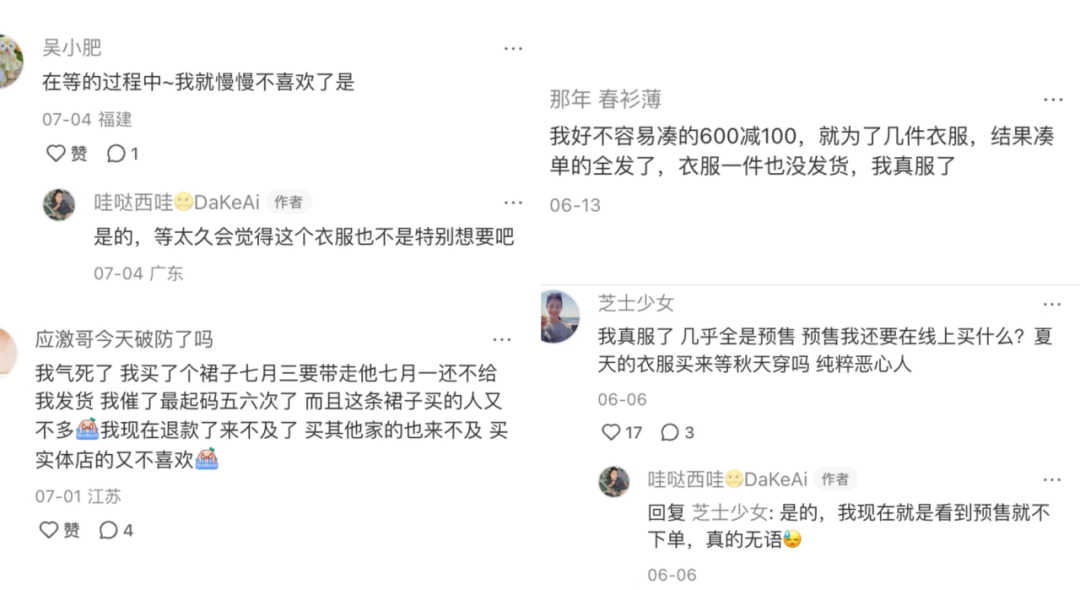Viewport: 1080px width, 590px height.
Task: Open more options for 芝士少女's comment
Action: click(1051, 304)
